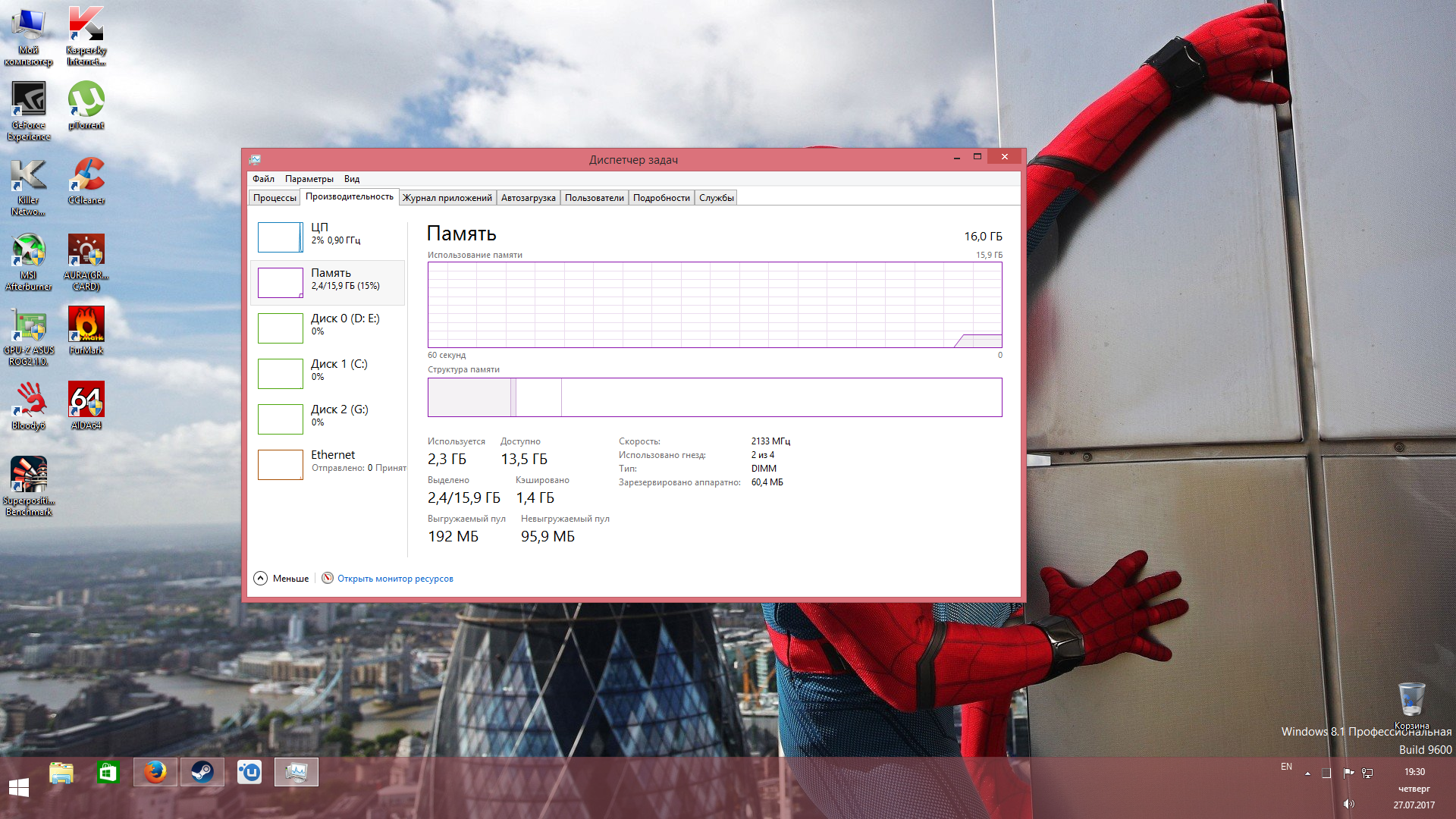Click the touch keyboard tray icon

(1326, 773)
